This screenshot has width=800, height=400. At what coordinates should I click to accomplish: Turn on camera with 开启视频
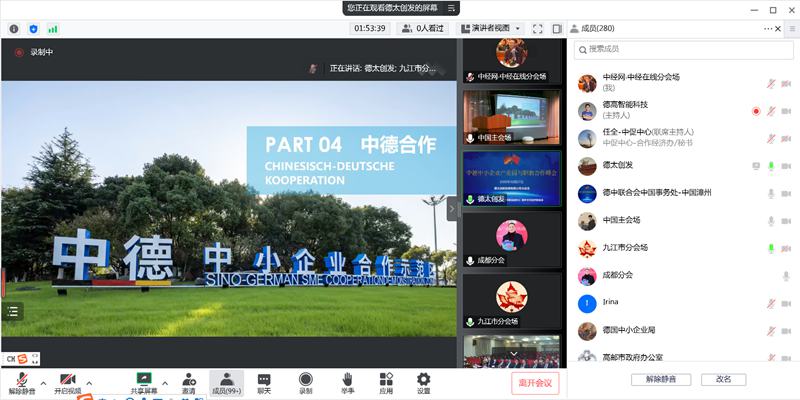(68, 384)
